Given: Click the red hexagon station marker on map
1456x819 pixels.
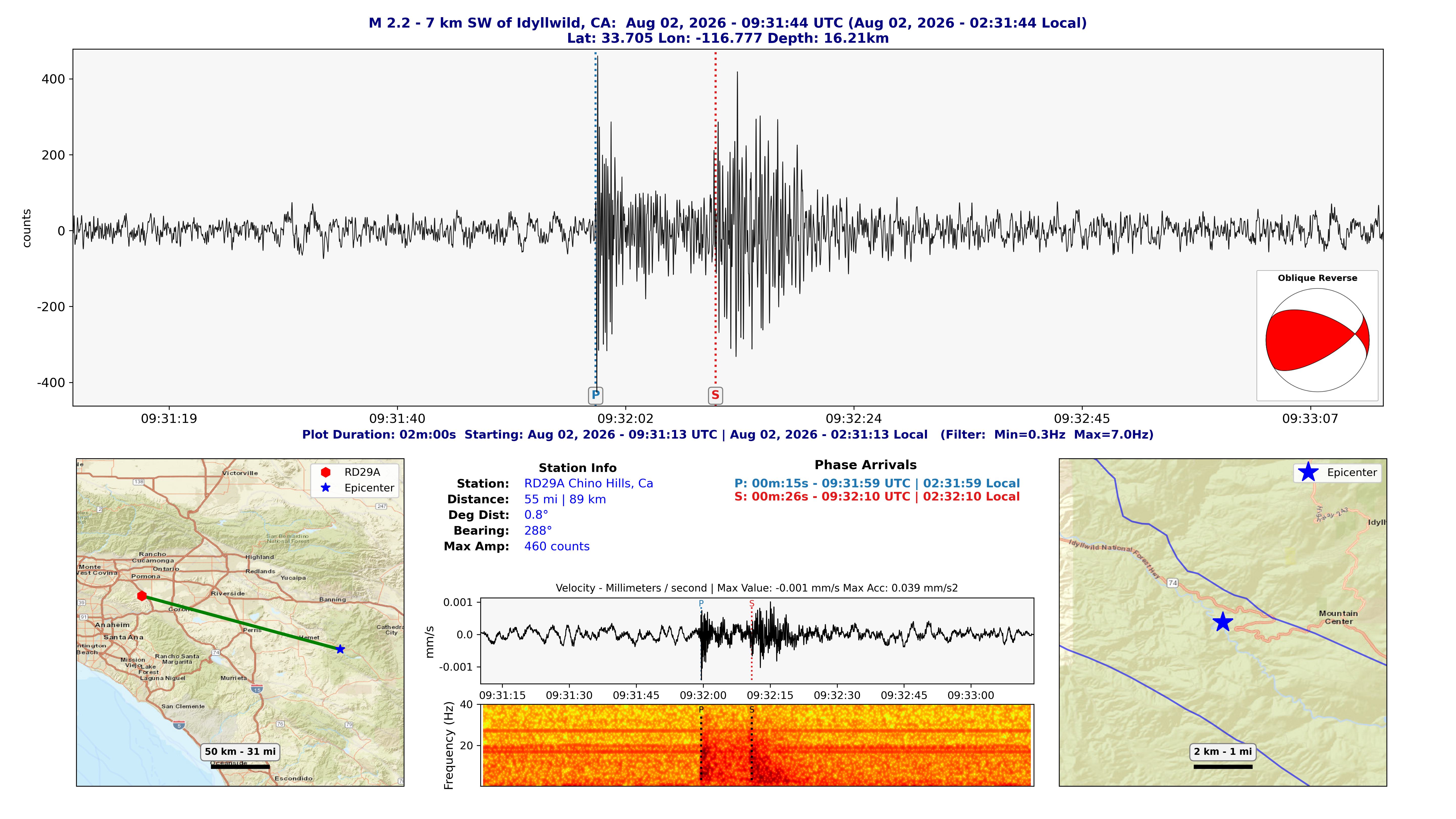Looking at the screenshot, I should click(142, 596).
